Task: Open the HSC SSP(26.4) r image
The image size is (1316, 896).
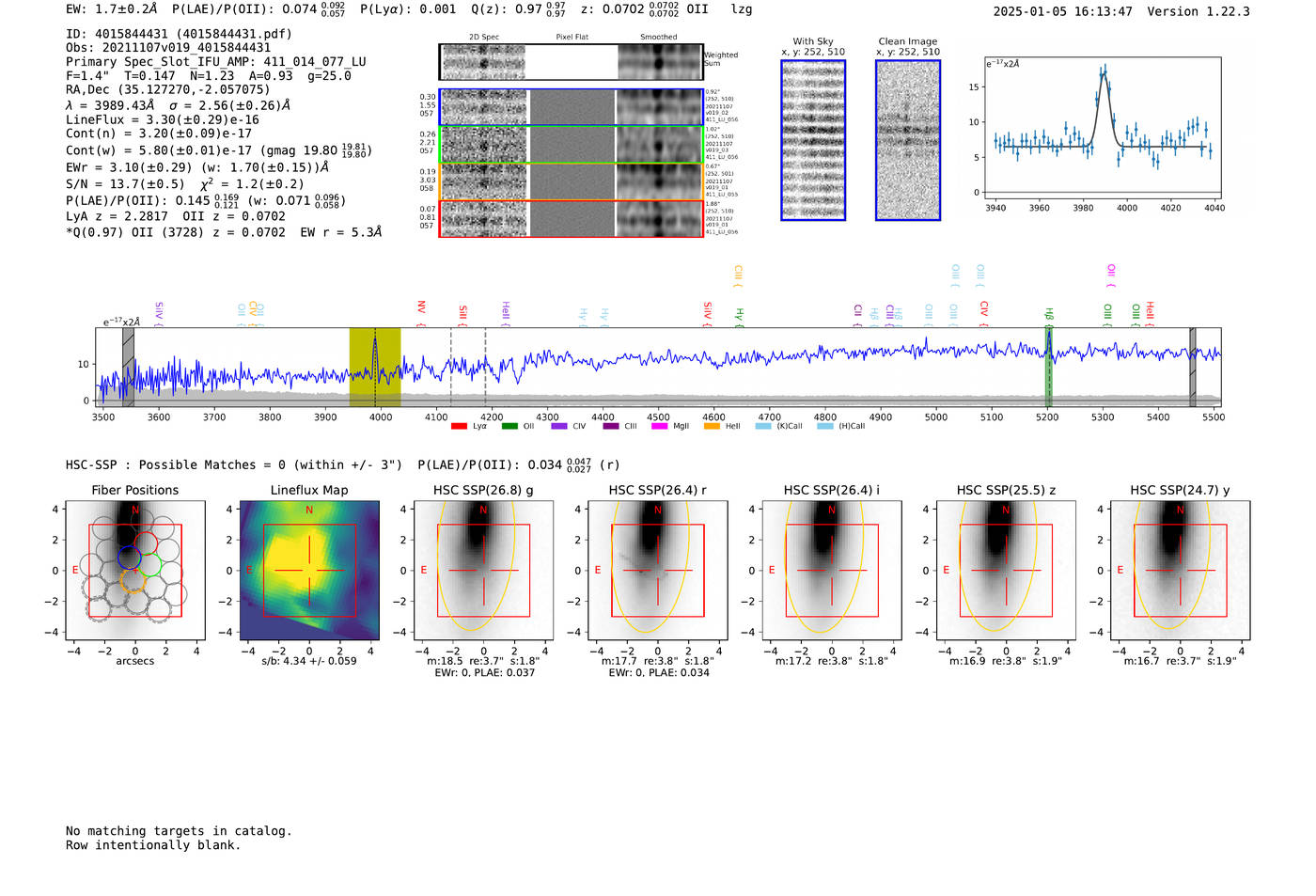Action: [x=658, y=571]
